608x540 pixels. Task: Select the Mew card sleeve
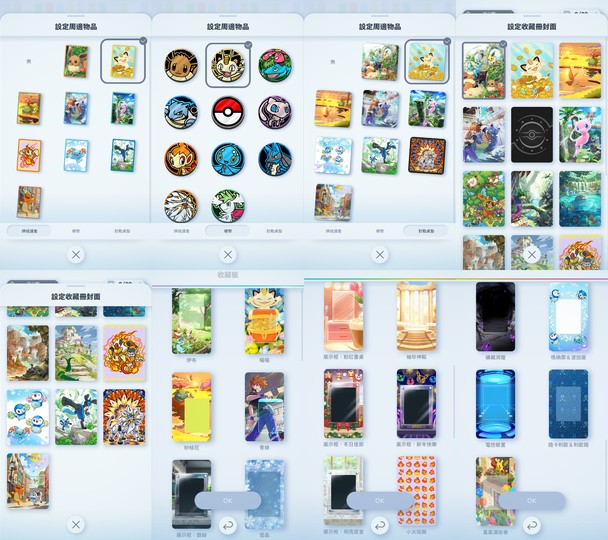(x=123, y=109)
